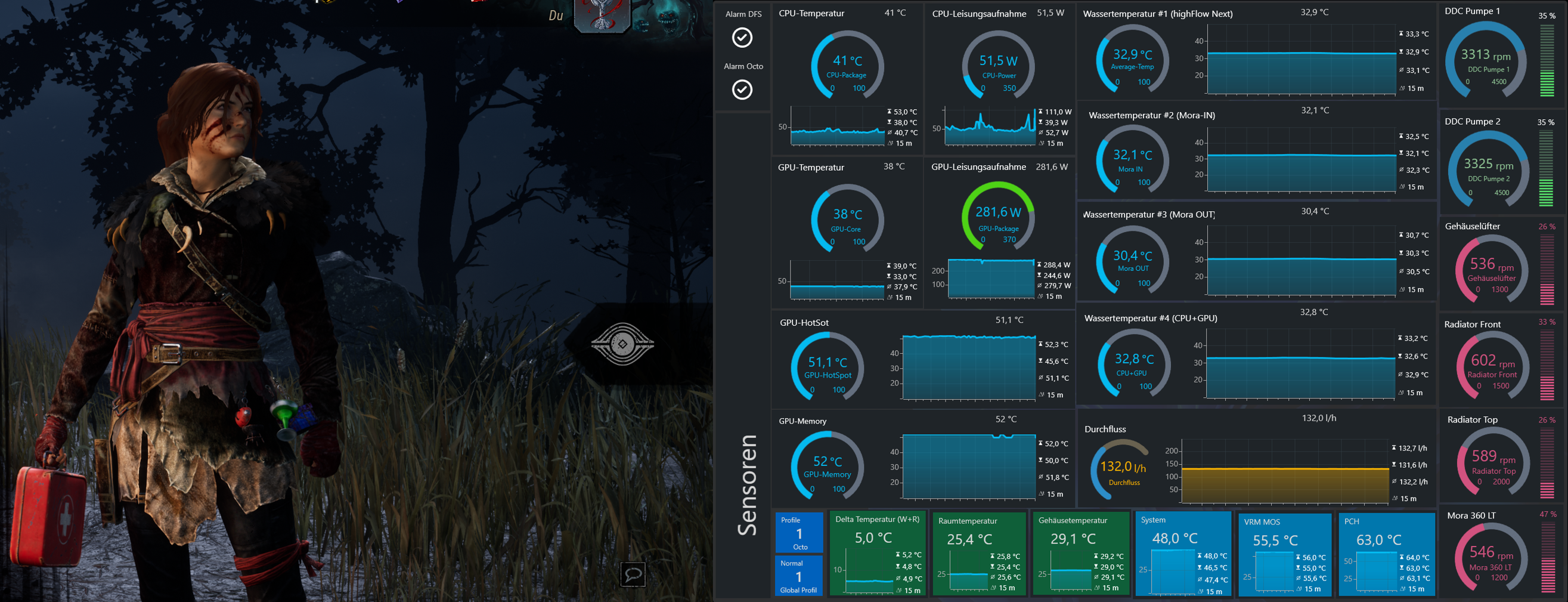Click the "Gehäuselüfter" title text
Screen dimensions: 1568x602
coord(1473,226)
